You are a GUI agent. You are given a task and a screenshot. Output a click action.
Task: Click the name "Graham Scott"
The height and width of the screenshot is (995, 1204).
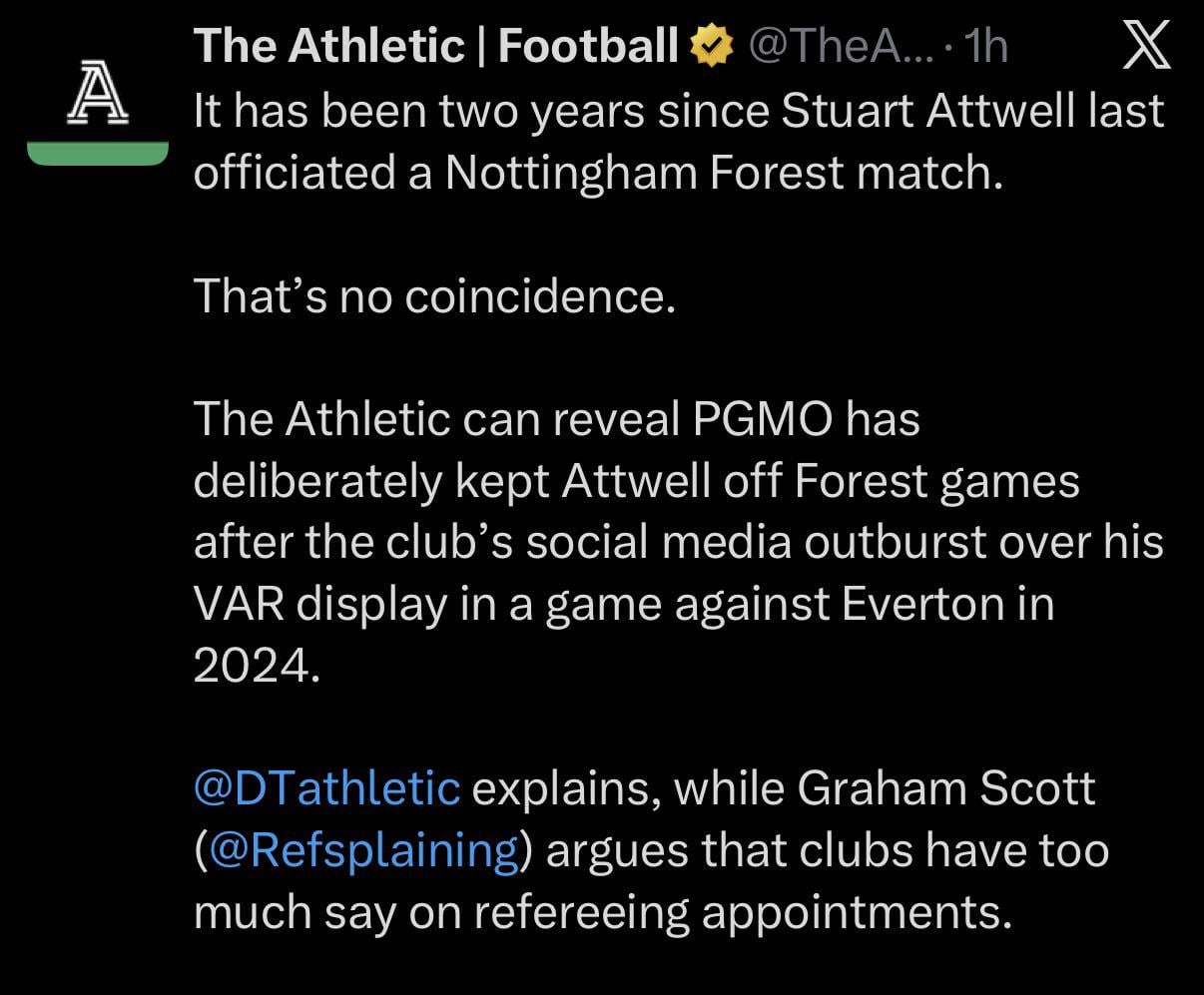[x=946, y=787]
